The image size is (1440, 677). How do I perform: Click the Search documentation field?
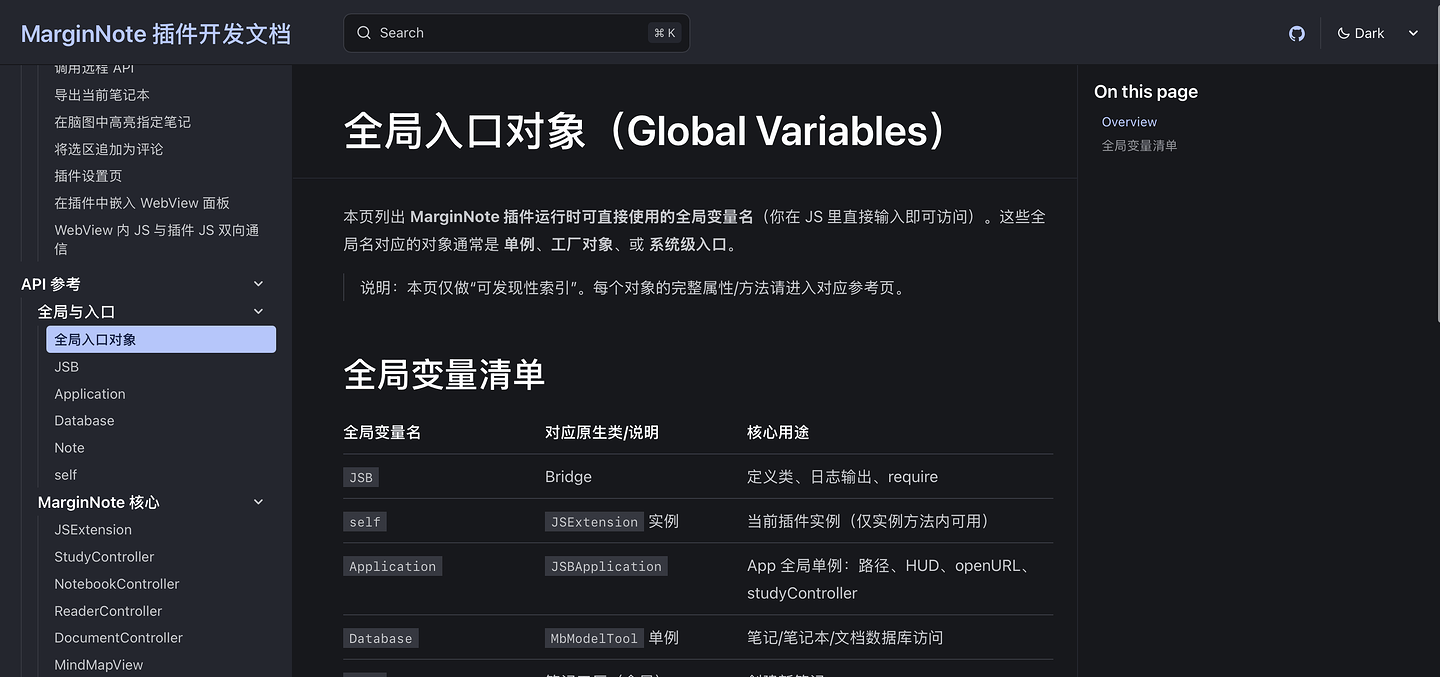517,33
